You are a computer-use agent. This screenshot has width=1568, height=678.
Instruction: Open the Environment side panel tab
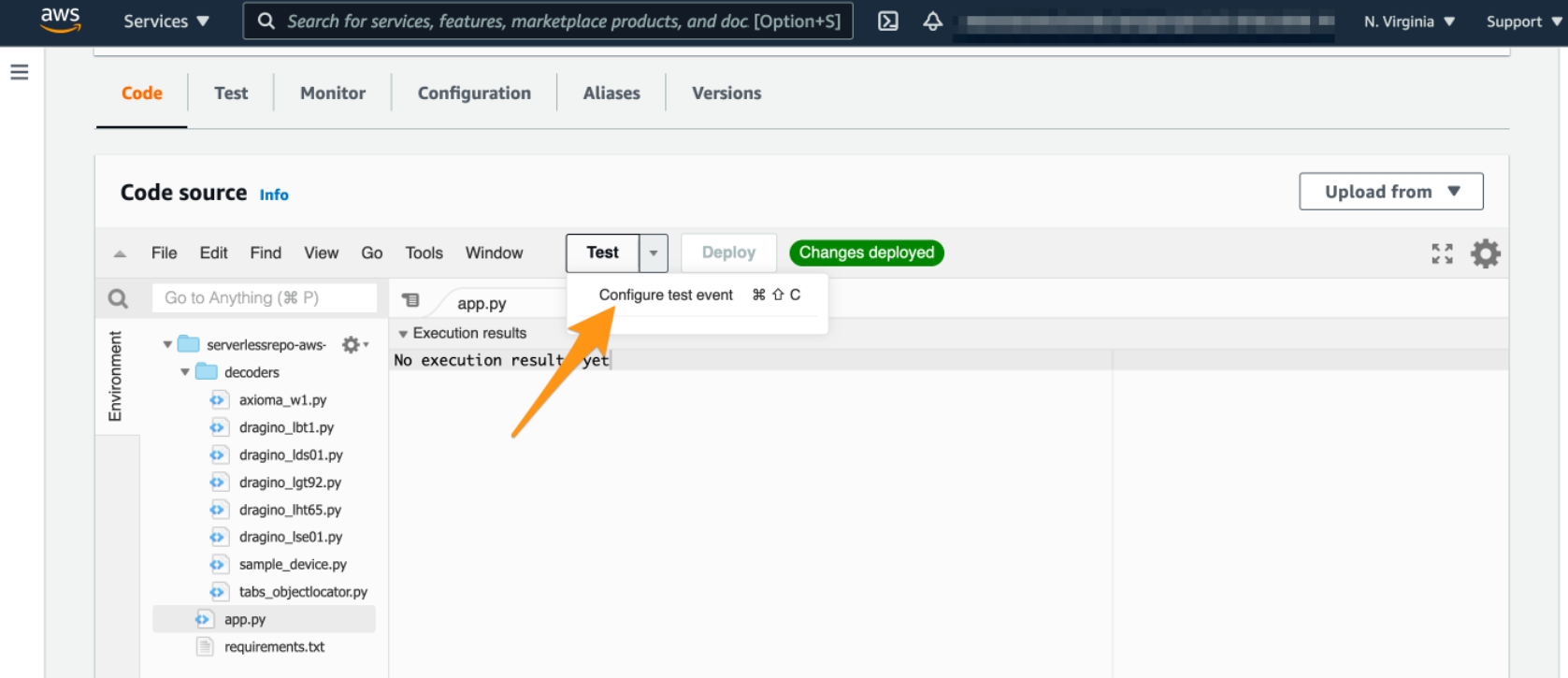(116, 376)
